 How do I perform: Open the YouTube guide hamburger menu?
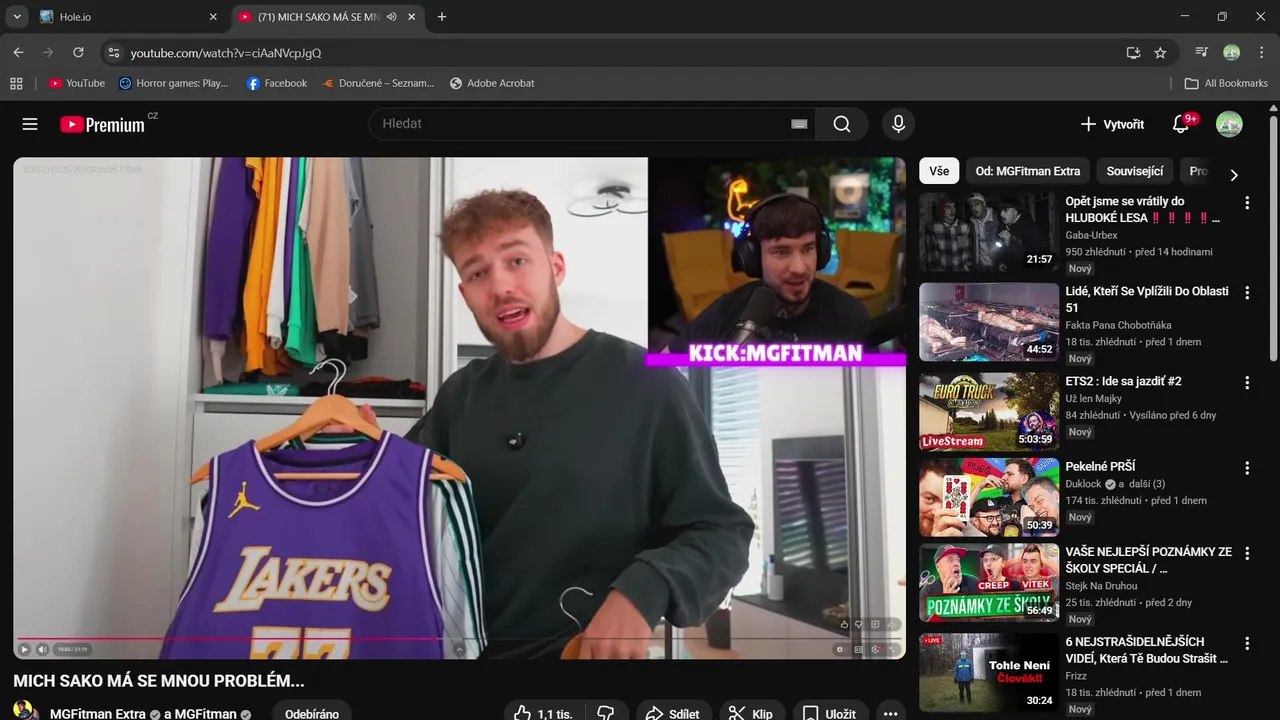click(x=30, y=124)
